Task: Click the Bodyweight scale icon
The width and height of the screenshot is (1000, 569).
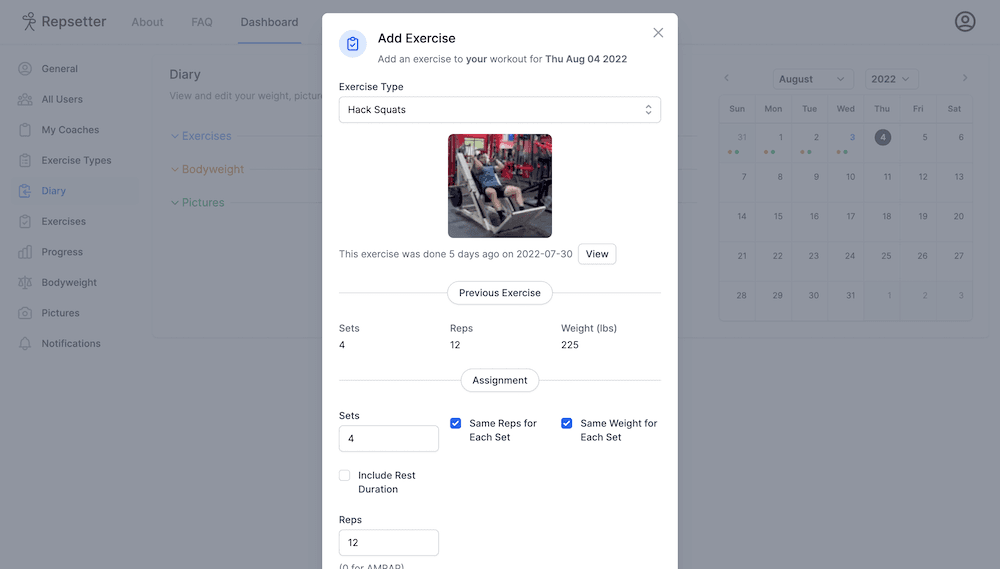Action: (x=25, y=283)
